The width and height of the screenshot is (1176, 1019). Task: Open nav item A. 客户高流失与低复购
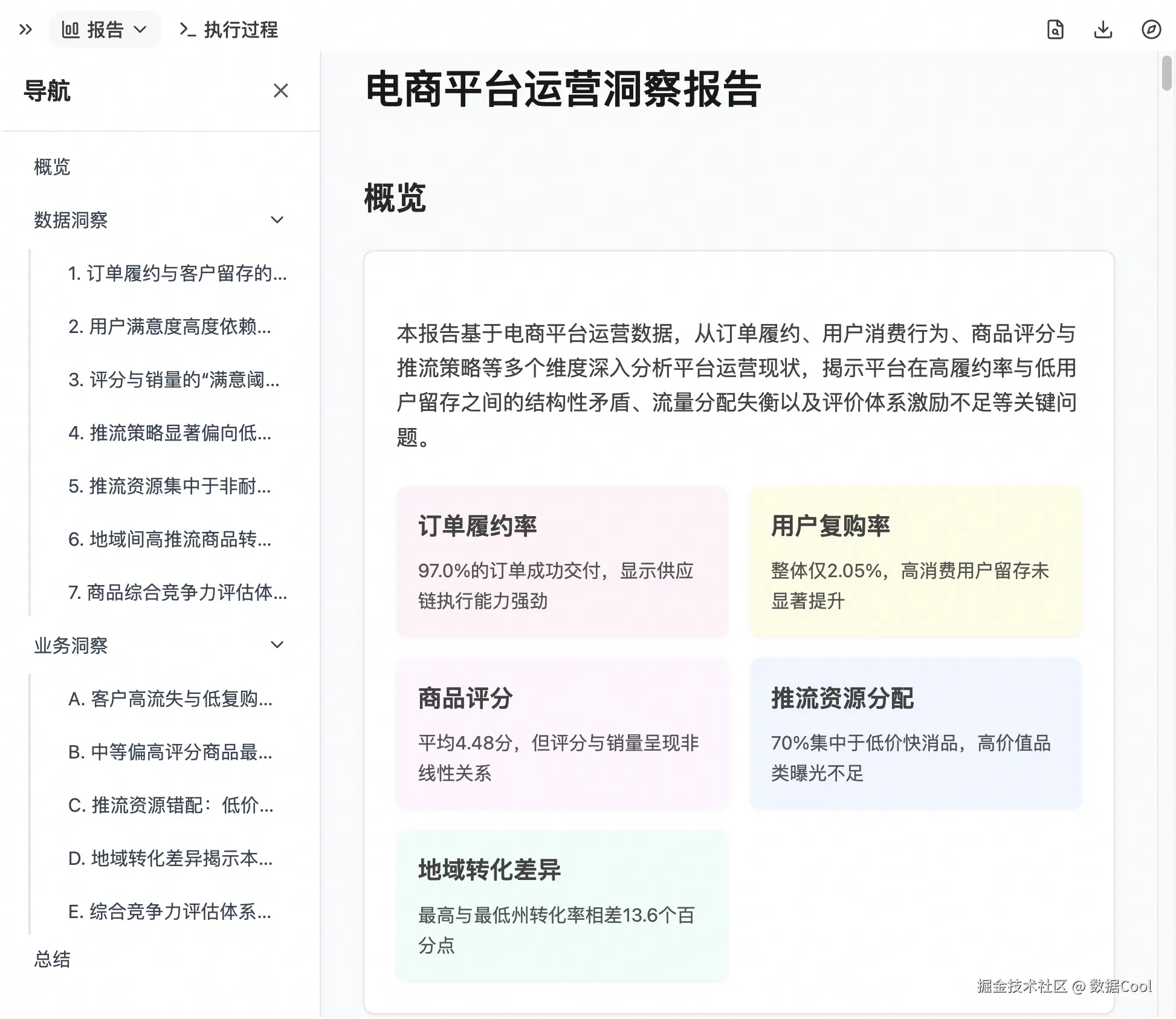pyautogui.click(x=170, y=699)
